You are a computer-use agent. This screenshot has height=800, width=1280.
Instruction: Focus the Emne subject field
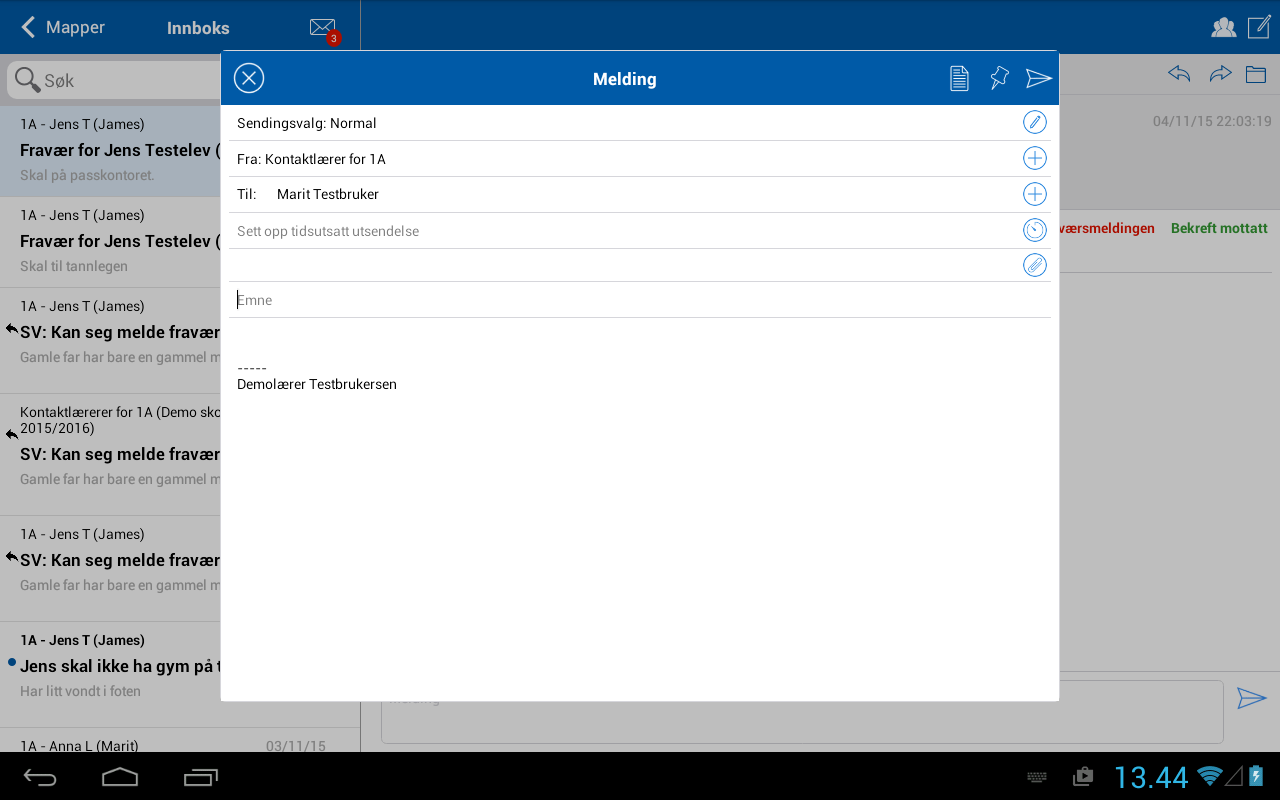[640, 300]
